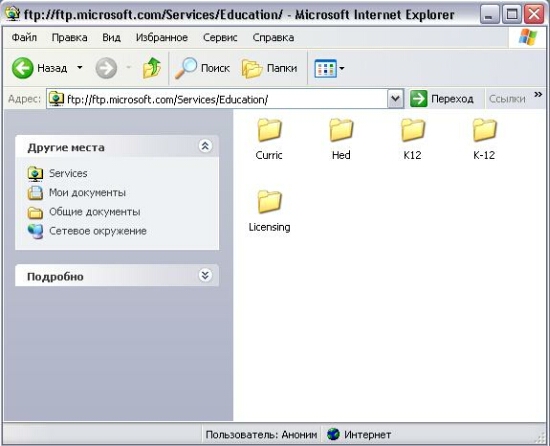Open the Сетевое окружение link

pos(98,231)
